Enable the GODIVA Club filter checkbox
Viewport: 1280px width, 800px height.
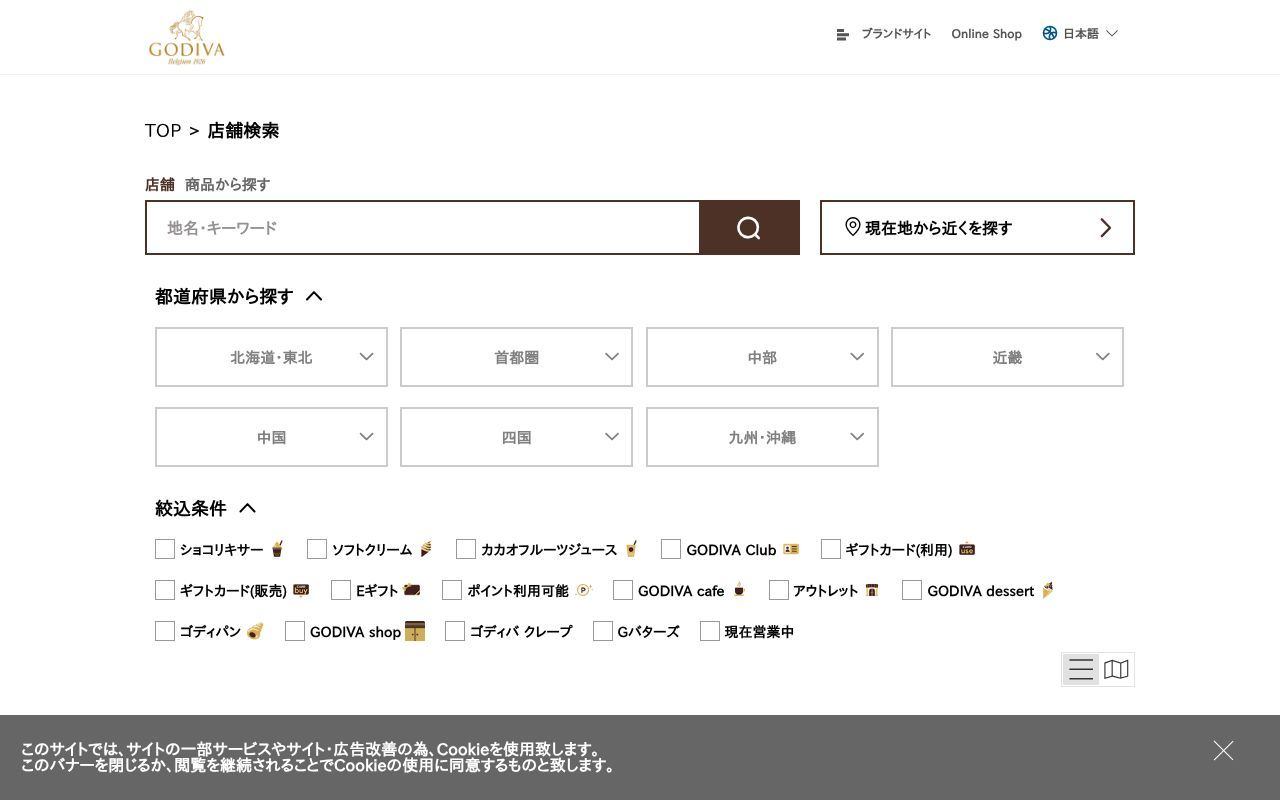pos(671,549)
